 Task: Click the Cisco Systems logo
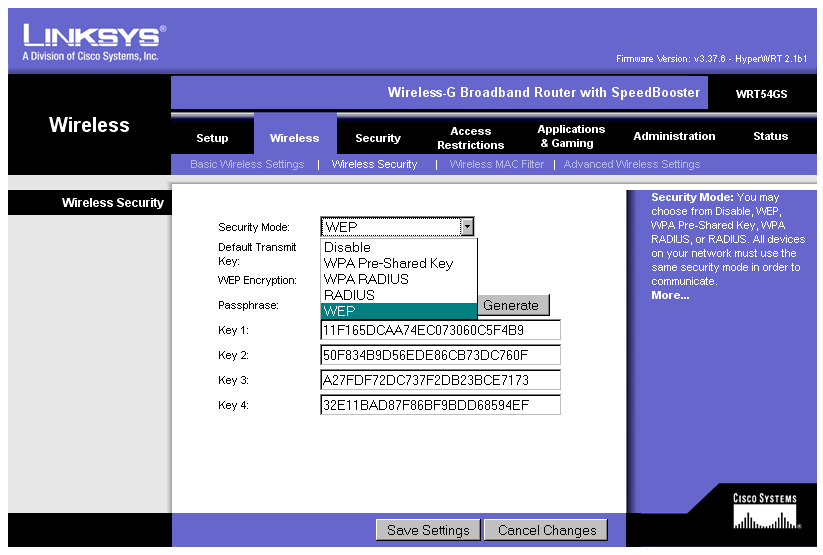766,510
